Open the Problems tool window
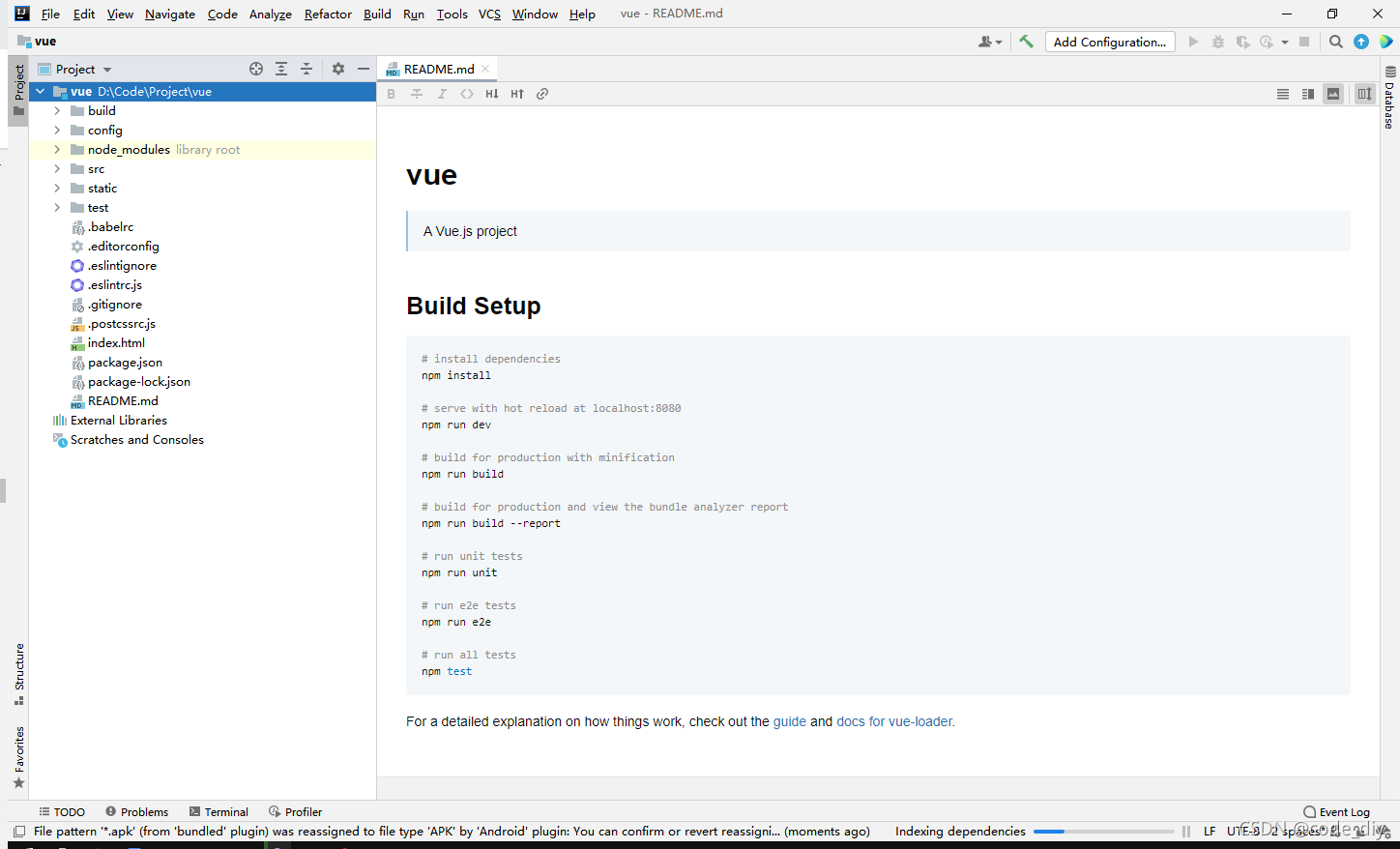 [136, 812]
